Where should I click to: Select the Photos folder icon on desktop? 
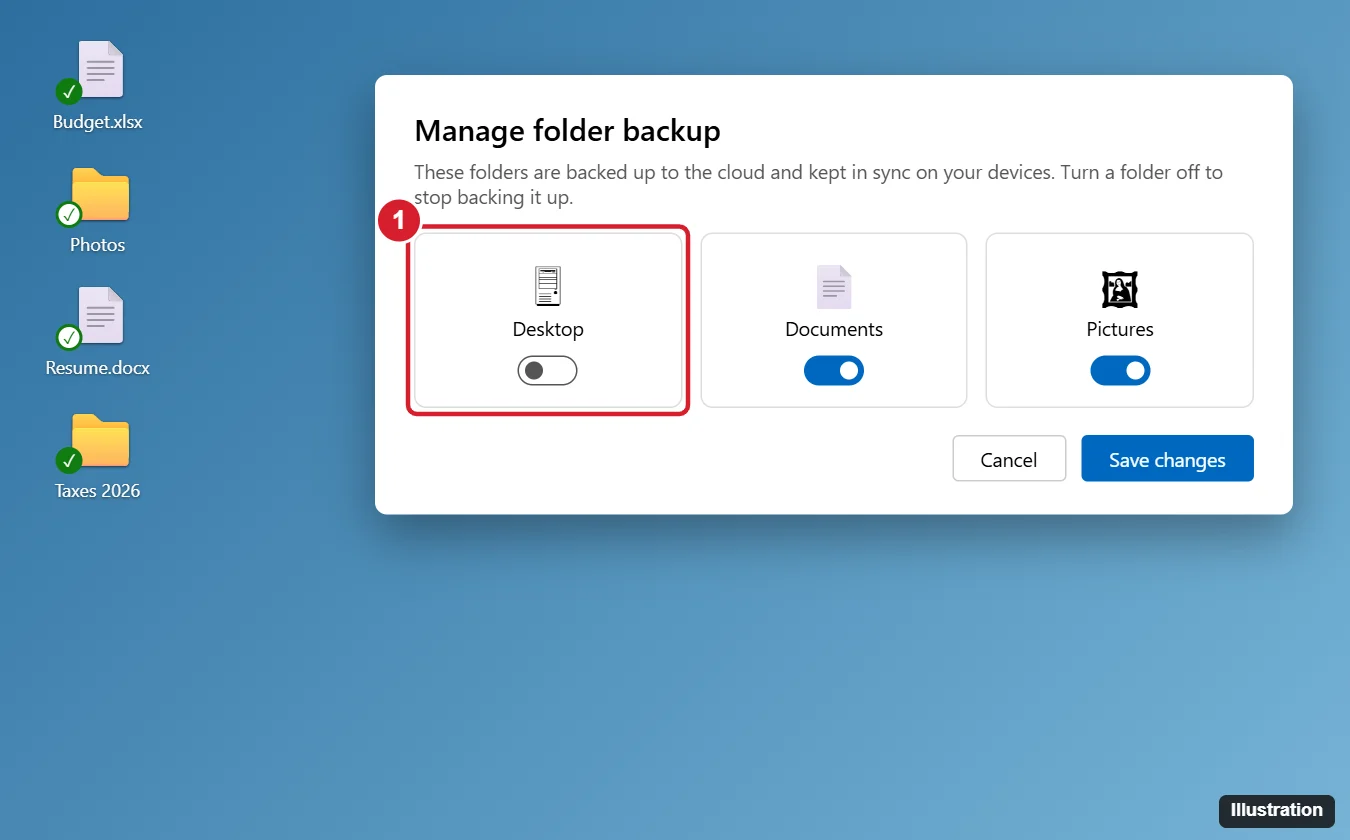click(x=101, y=194)
